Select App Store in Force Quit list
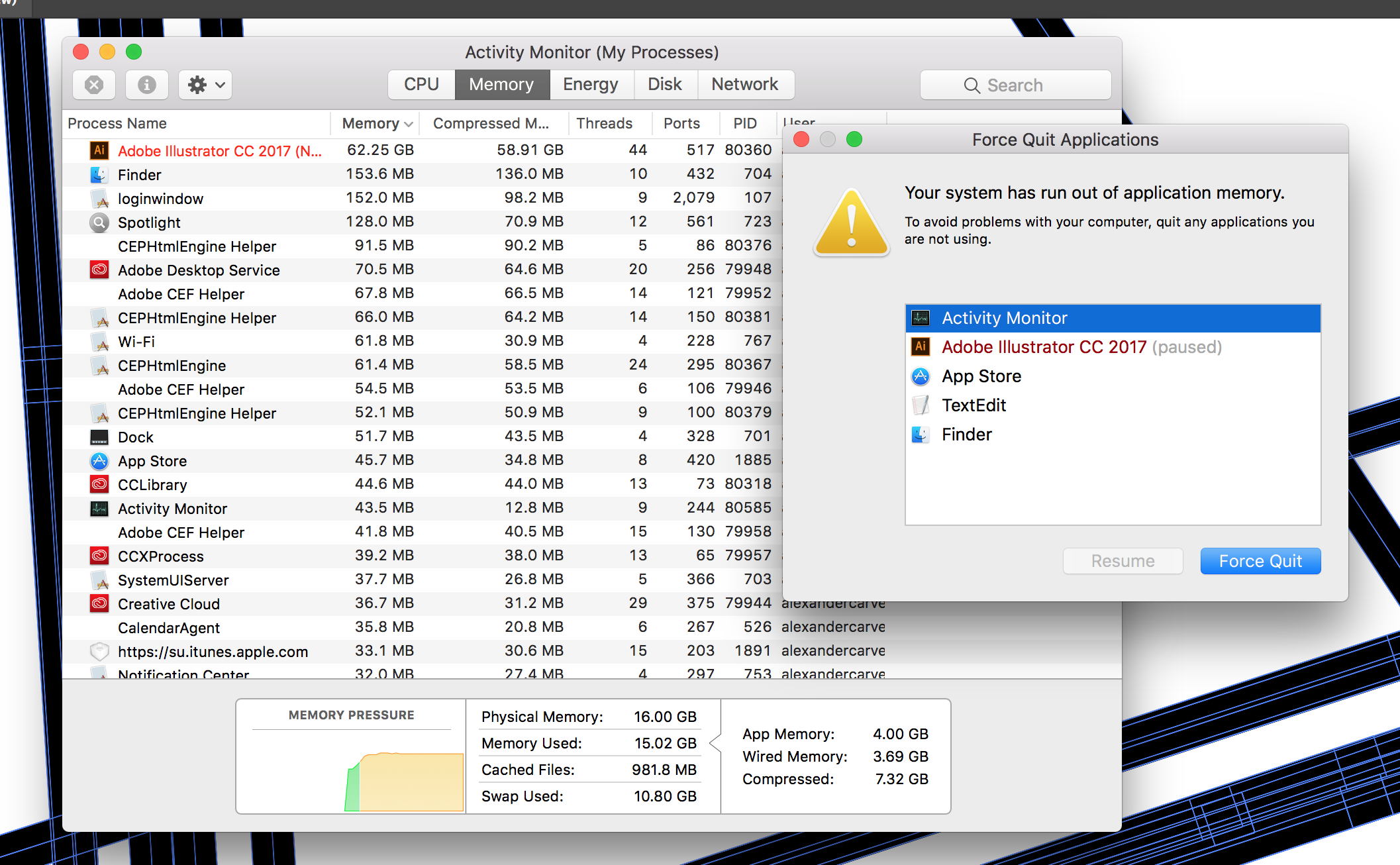Screen dimensions: 1400x865 click(x=1113, y=376)
